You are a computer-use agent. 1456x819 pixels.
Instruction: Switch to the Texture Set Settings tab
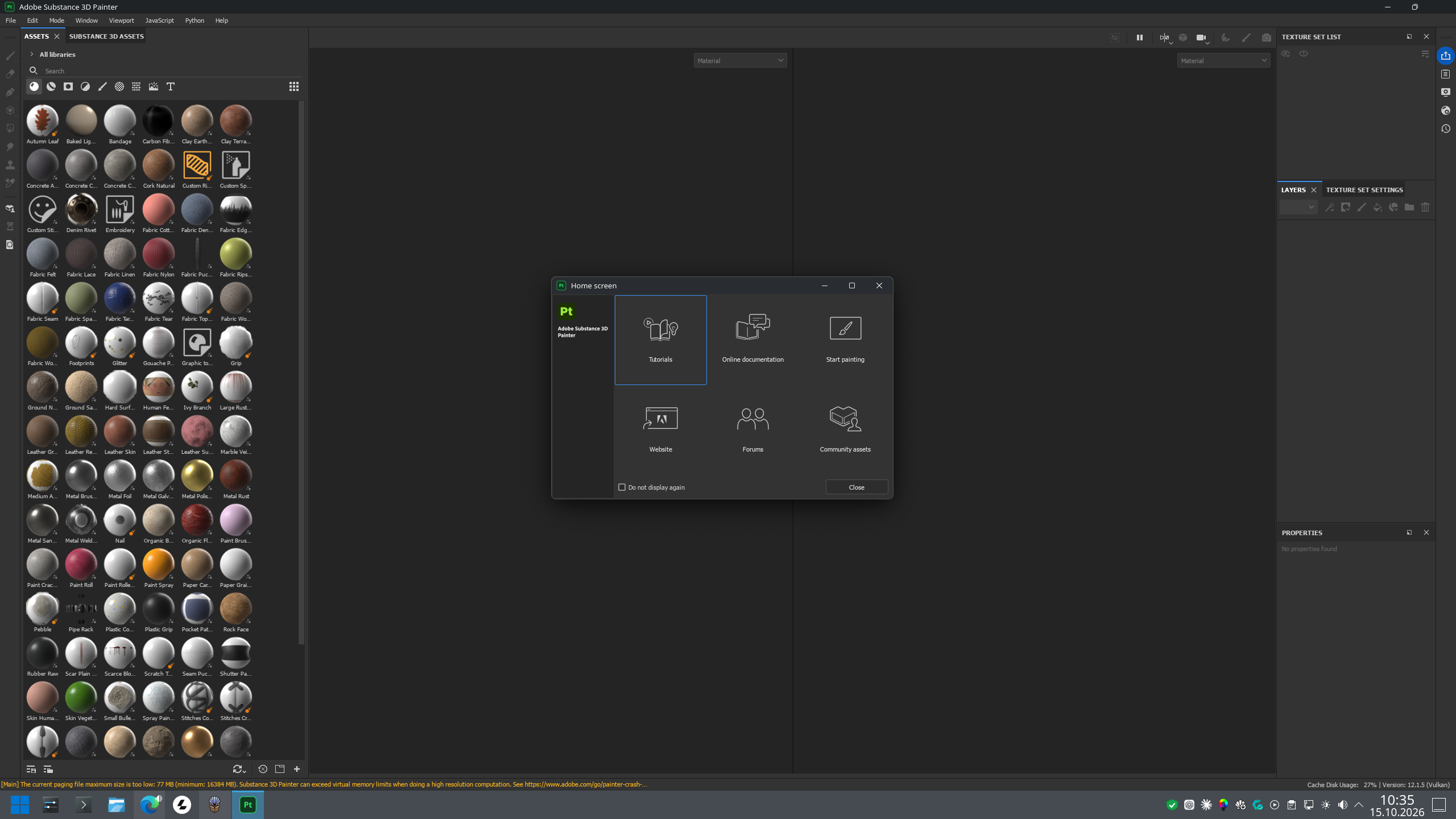(1364, 190)
